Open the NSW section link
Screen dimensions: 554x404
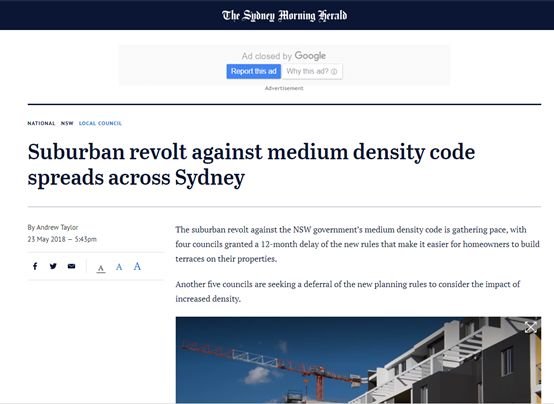click(67, 123)
